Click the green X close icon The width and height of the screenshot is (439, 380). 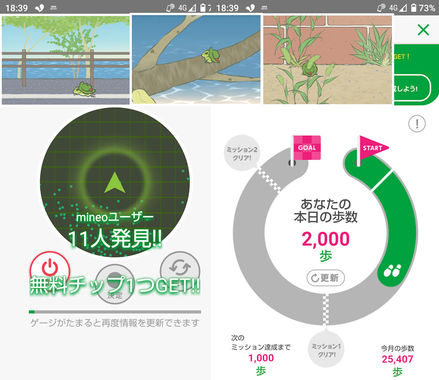click(423, 30)
